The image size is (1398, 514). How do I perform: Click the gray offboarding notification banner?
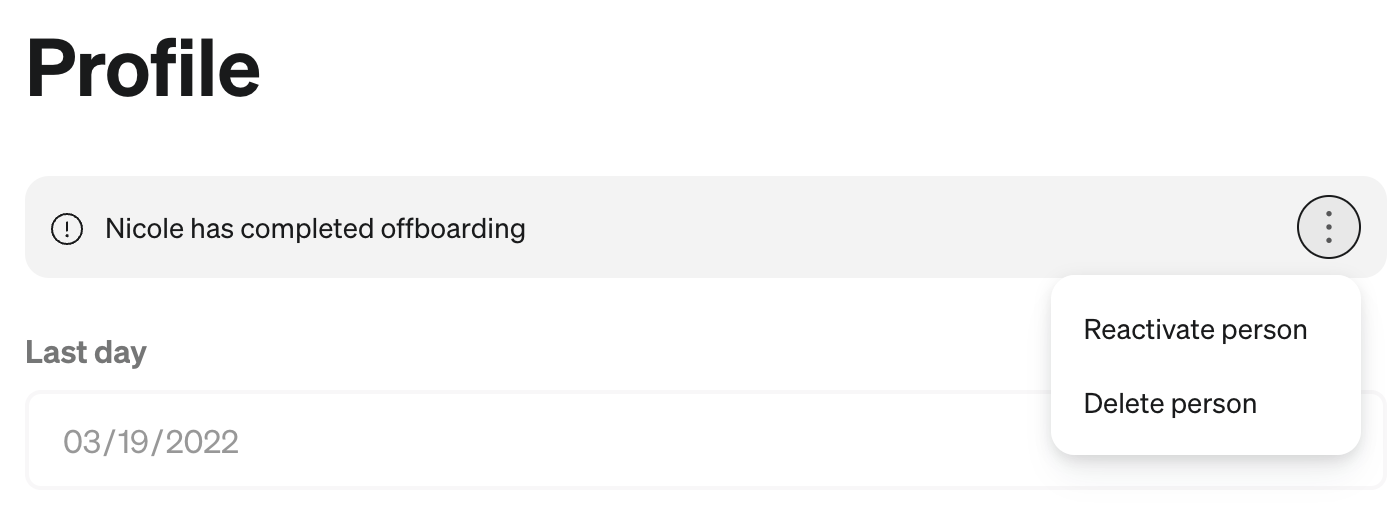pos(704,227)
